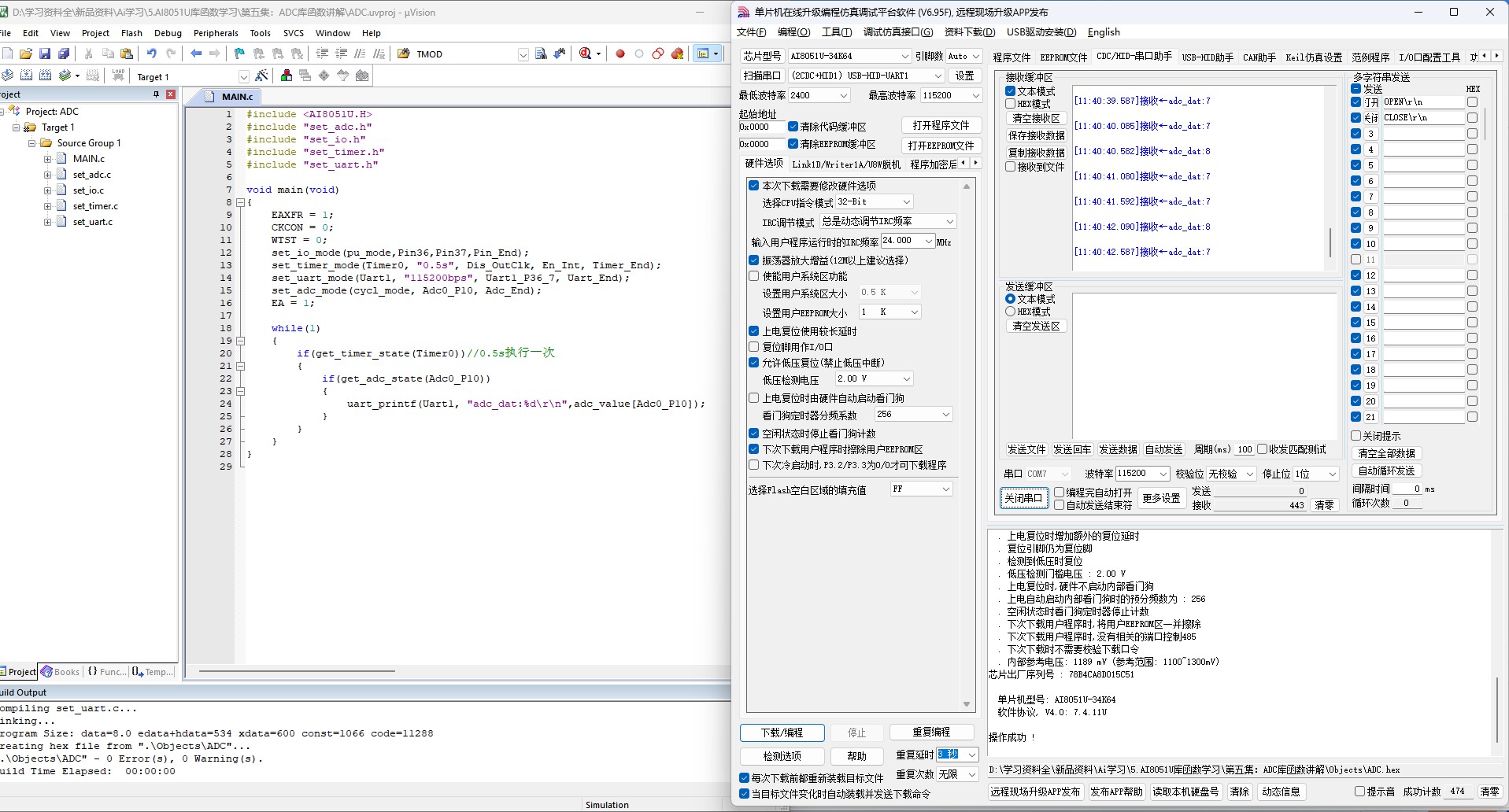This screenshot has height=812, width=1509.
Task: Click the Kill all breakpoints icon
Action: [678, 54]
